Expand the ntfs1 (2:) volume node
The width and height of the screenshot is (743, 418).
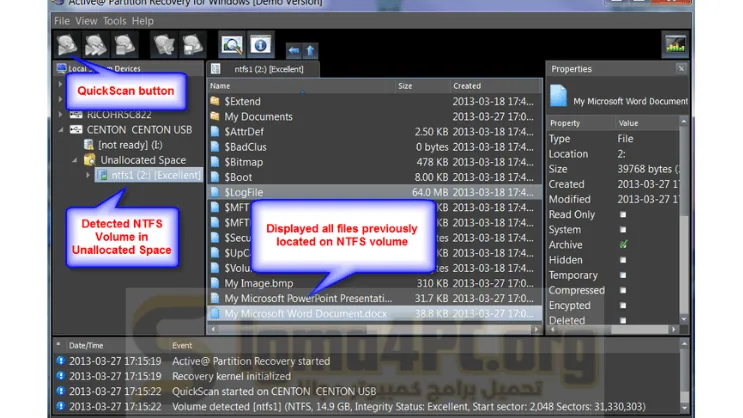pyautogui.click(x=88, y=175)
